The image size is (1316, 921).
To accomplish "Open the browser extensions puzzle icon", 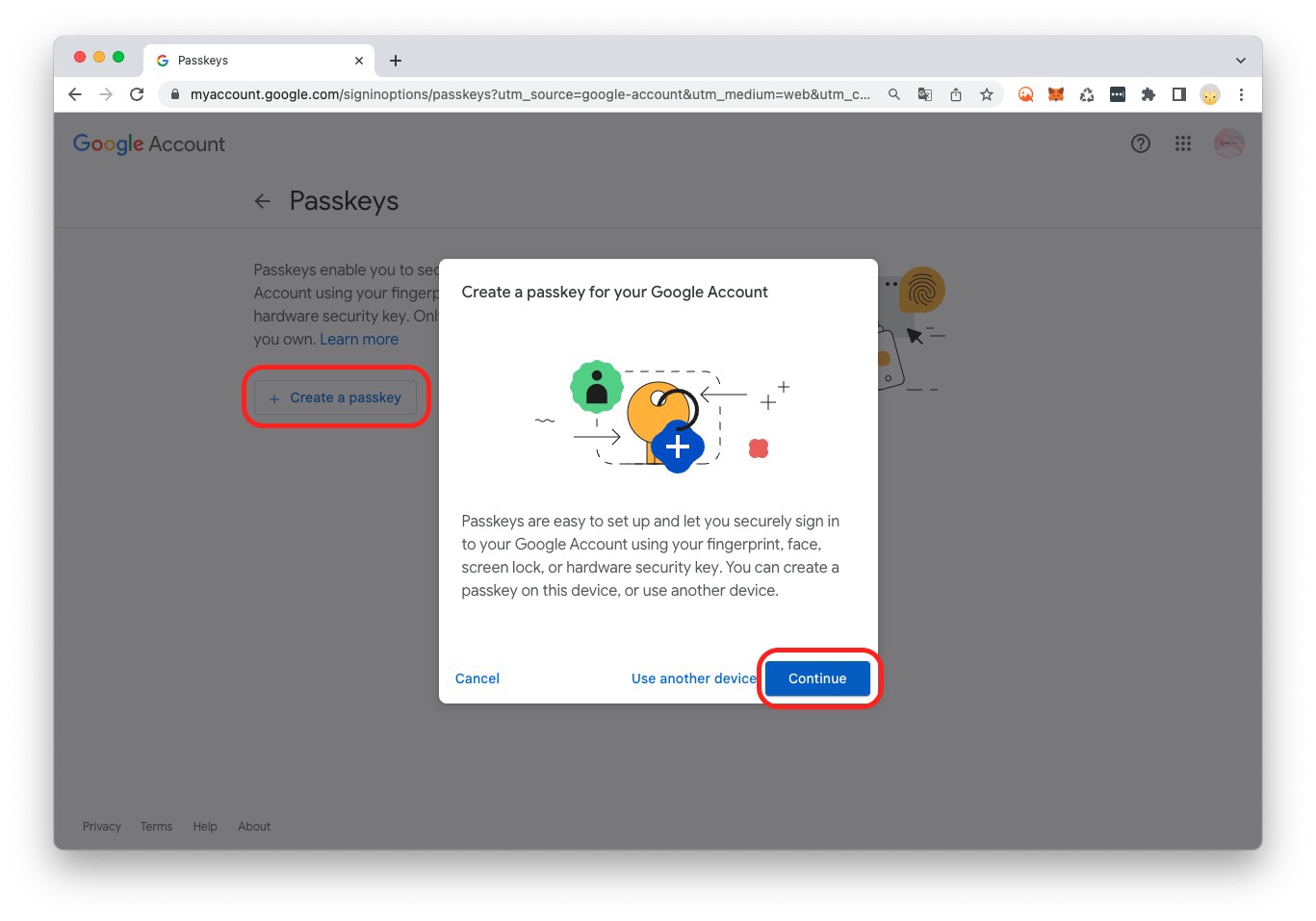I will [x=1148, y=94].
